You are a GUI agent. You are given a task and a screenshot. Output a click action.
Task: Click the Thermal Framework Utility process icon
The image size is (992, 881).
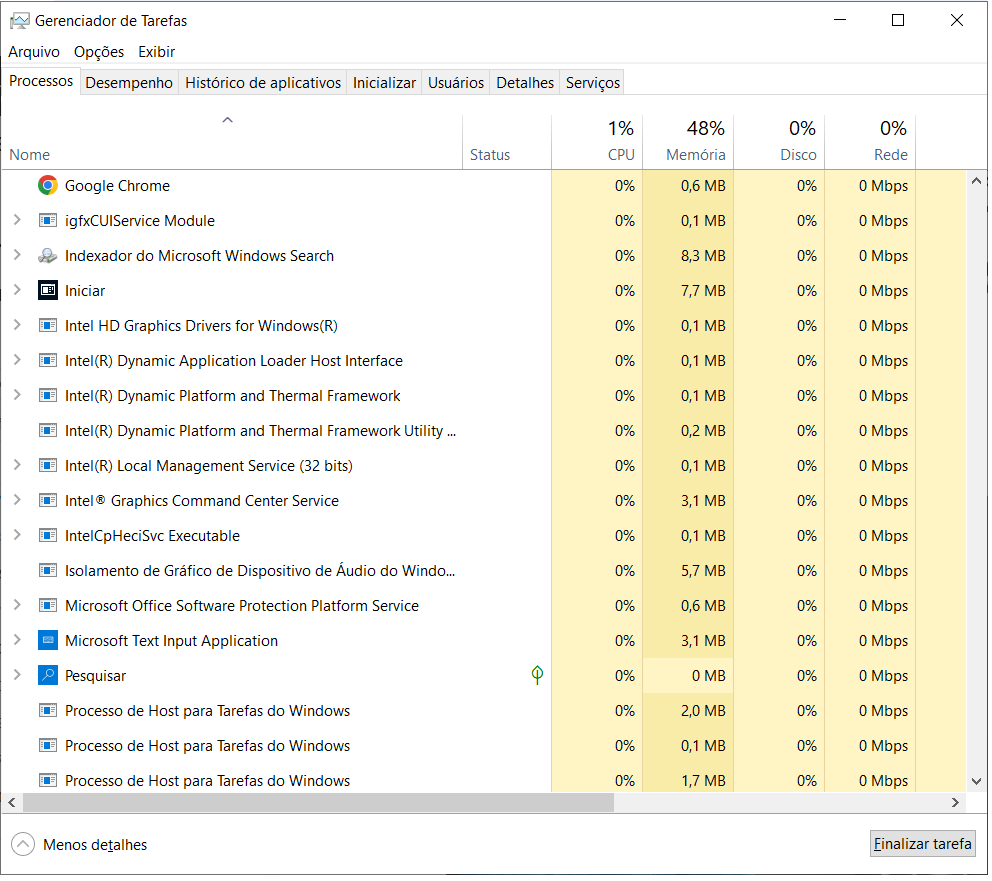coord(47,431)
